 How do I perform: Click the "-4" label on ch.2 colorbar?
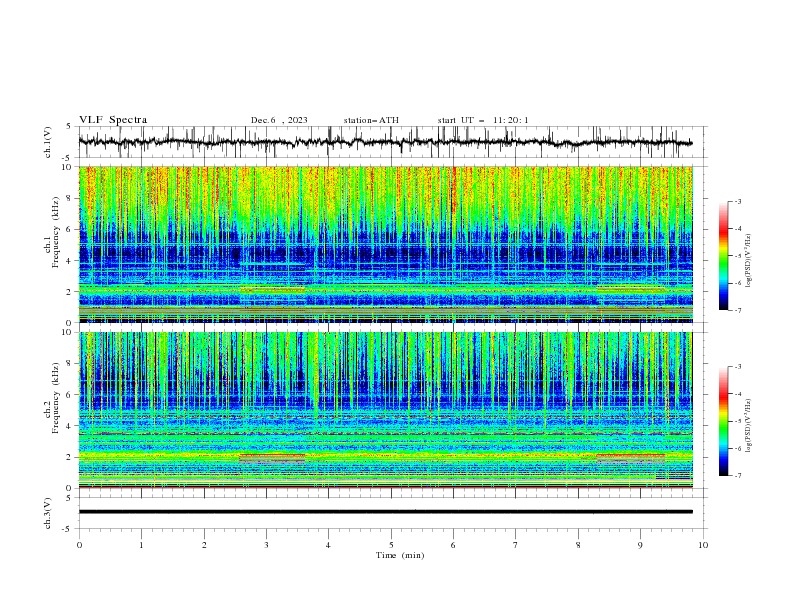(738, 394)
